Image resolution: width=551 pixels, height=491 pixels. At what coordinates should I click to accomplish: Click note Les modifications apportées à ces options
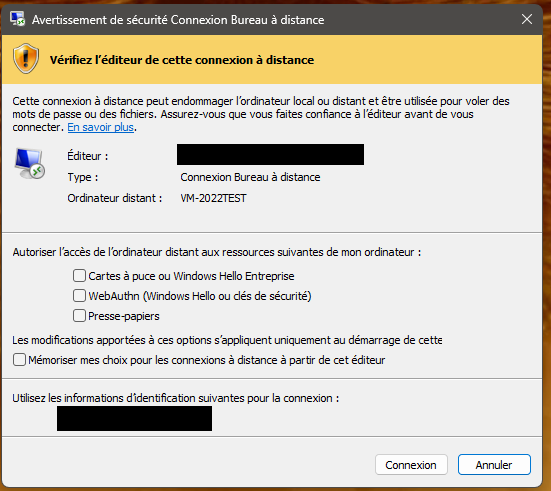click(227, 340)
